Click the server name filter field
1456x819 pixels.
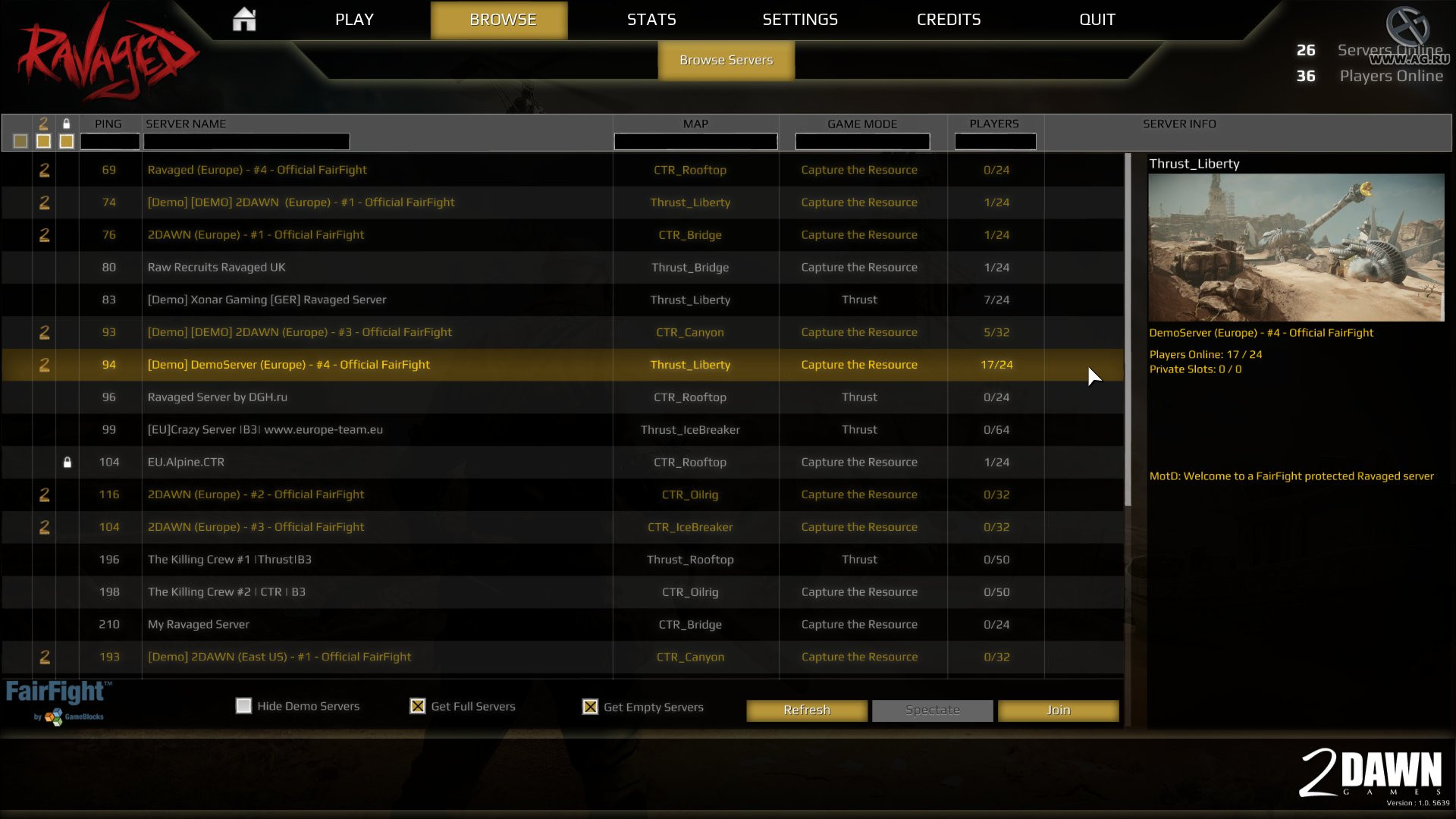246,141
